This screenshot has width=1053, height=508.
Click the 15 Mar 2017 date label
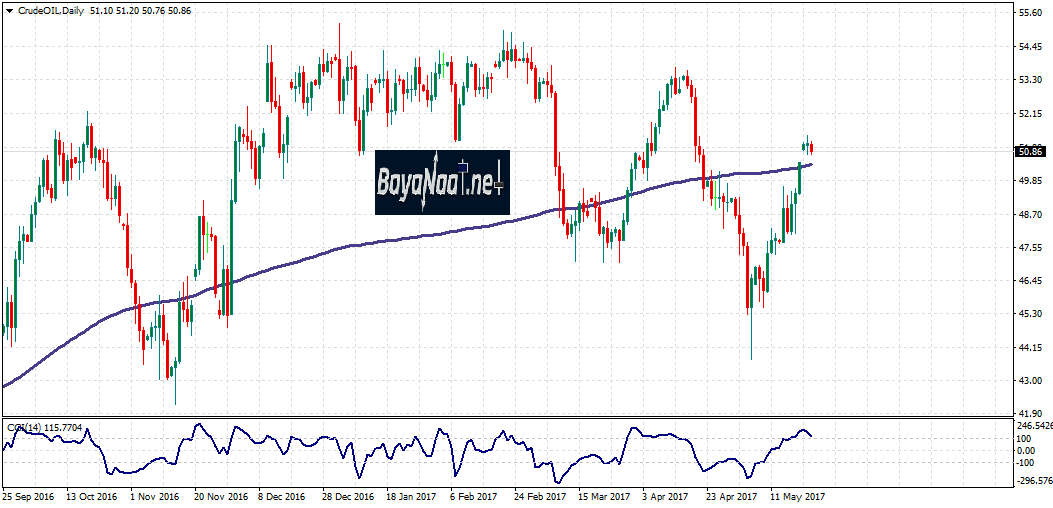click(604, 496)
